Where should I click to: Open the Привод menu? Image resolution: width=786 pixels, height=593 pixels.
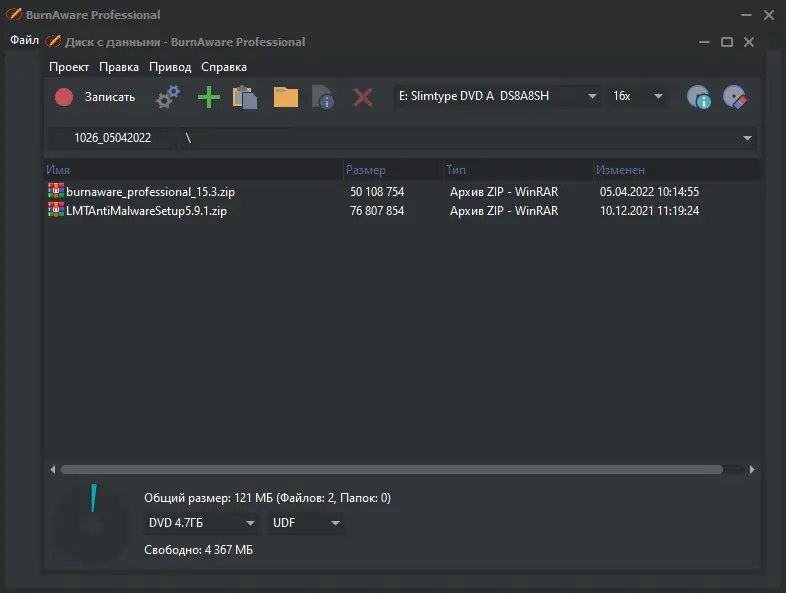[x=170, y=67]
